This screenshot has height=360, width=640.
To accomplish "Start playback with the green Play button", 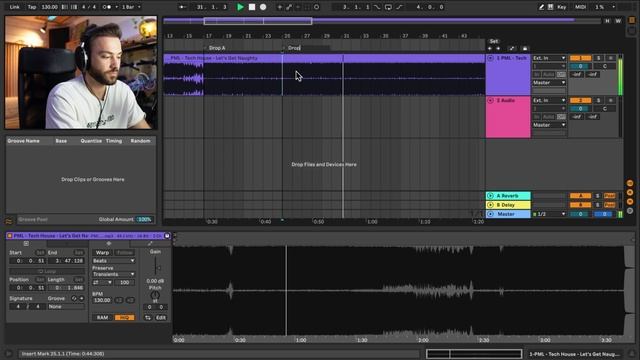I will point(240,7).
